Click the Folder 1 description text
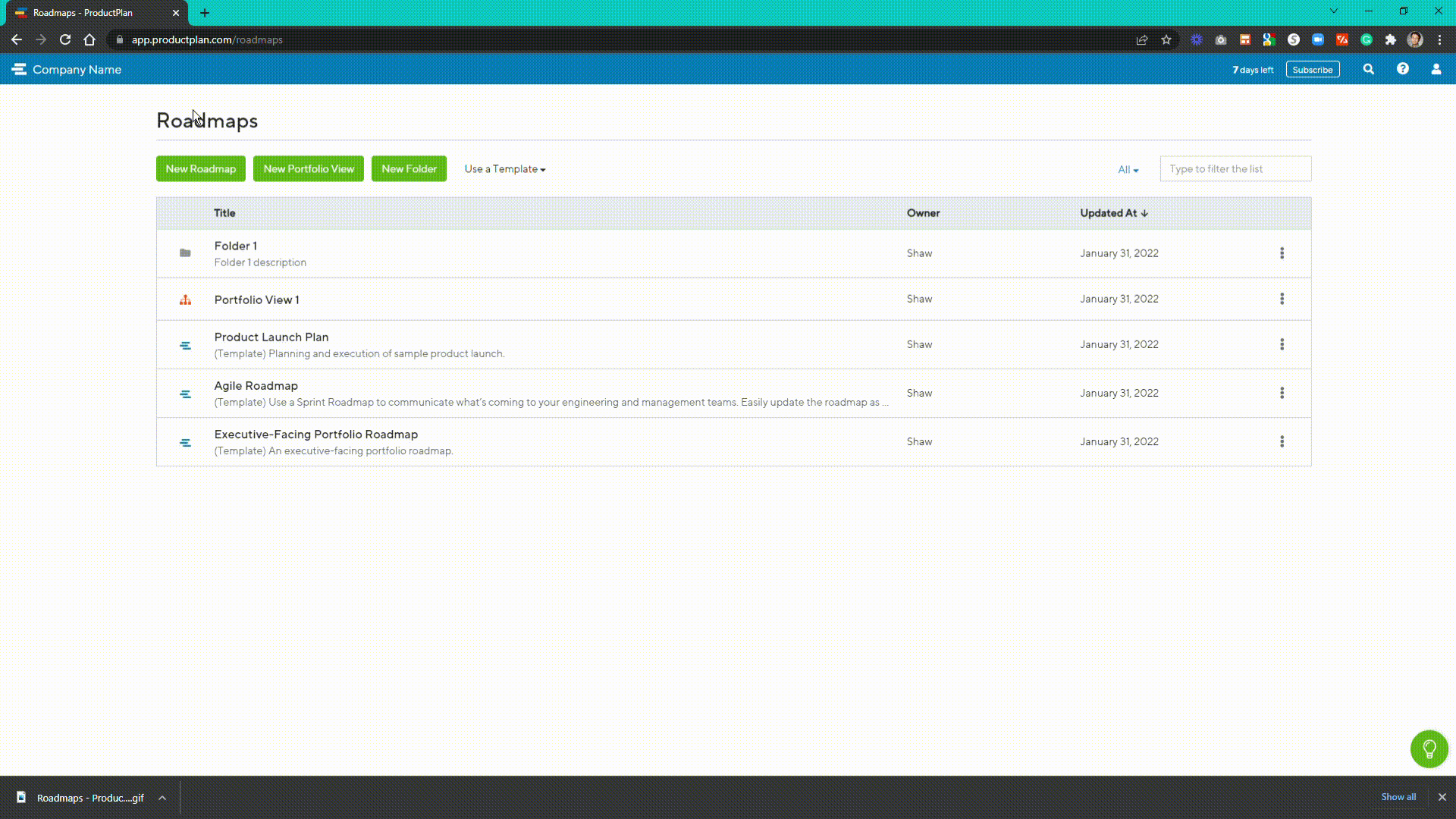Viewport: 1456px width, 819px height. point(260,262)
